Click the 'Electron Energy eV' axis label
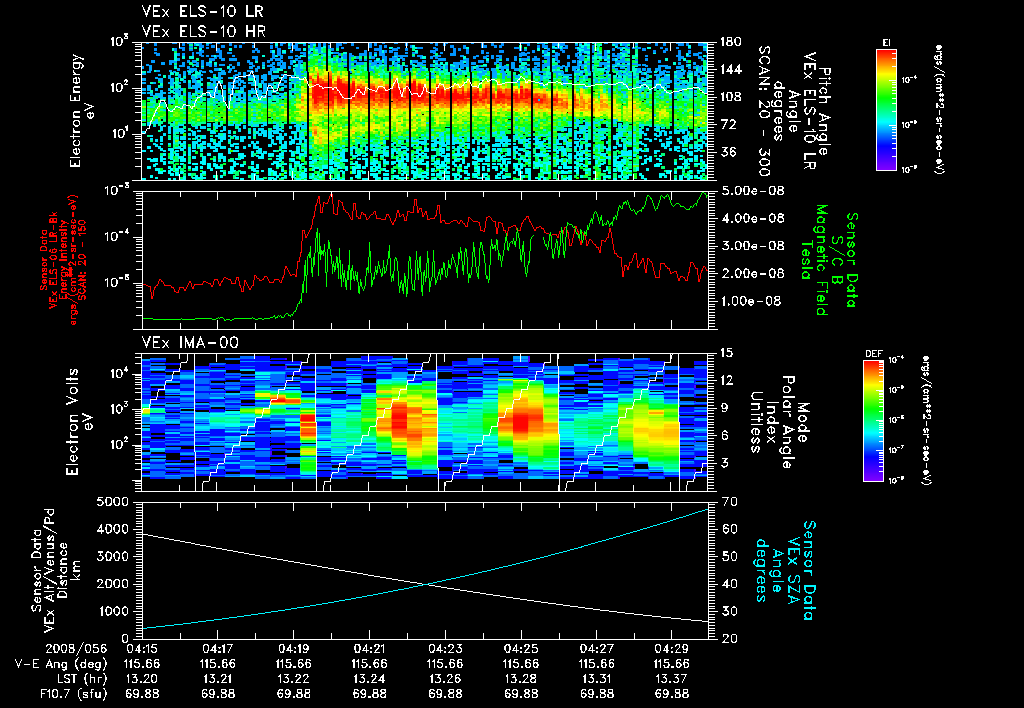 (x=81, y=111)
